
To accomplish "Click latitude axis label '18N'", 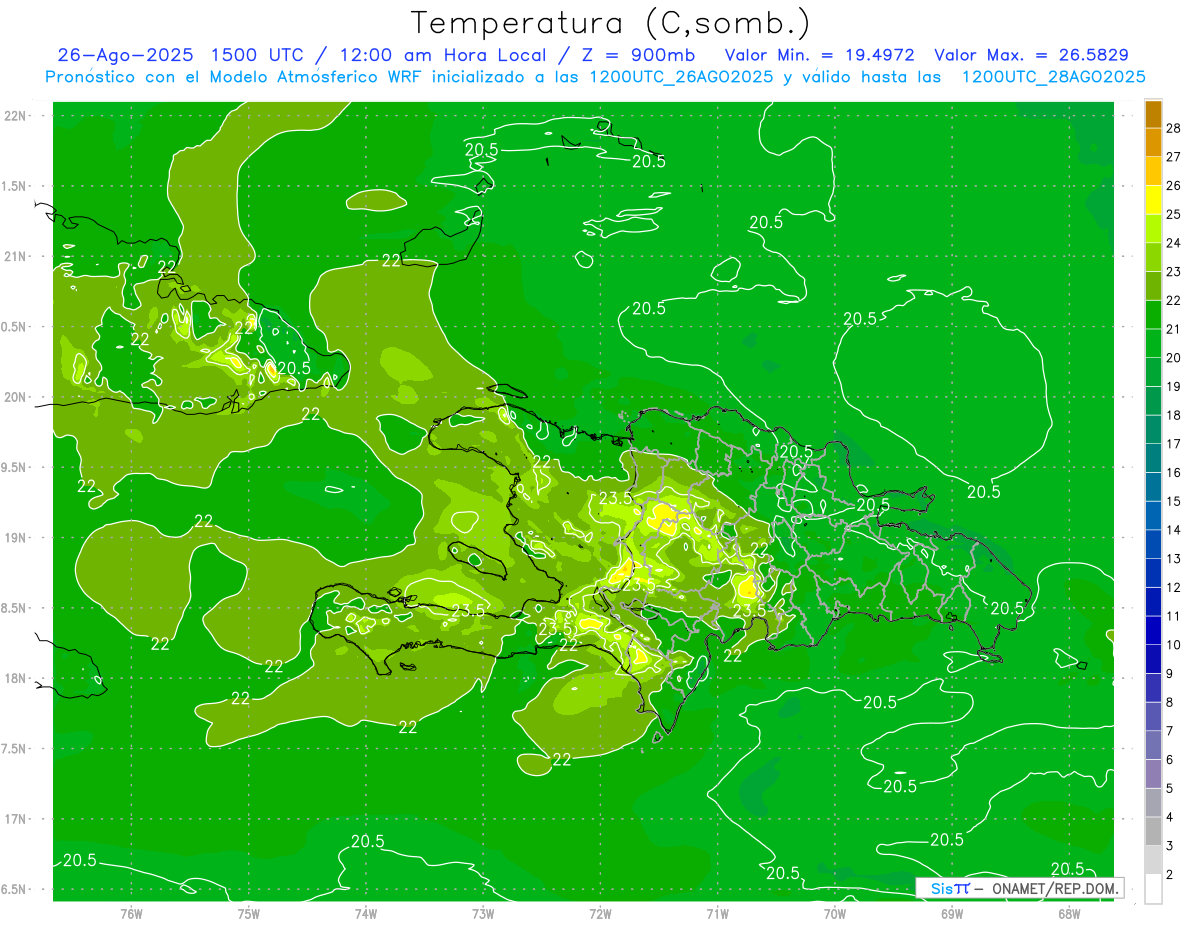I will [x=16, y=678].
